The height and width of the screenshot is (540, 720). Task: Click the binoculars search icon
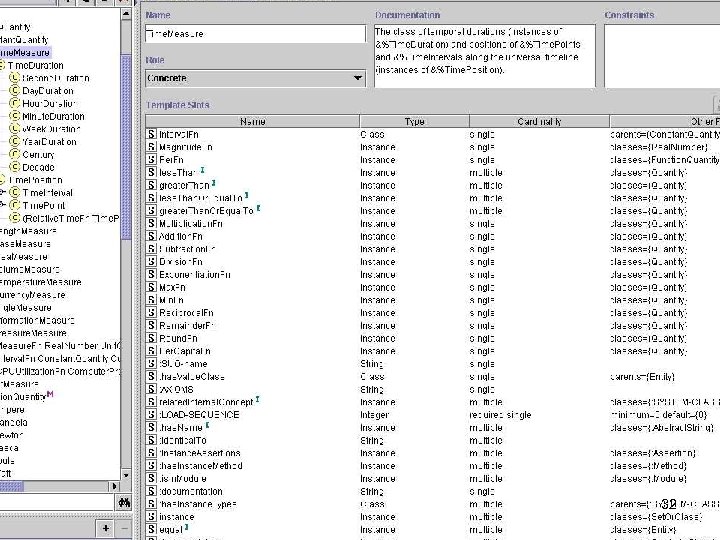coord(124,502)
